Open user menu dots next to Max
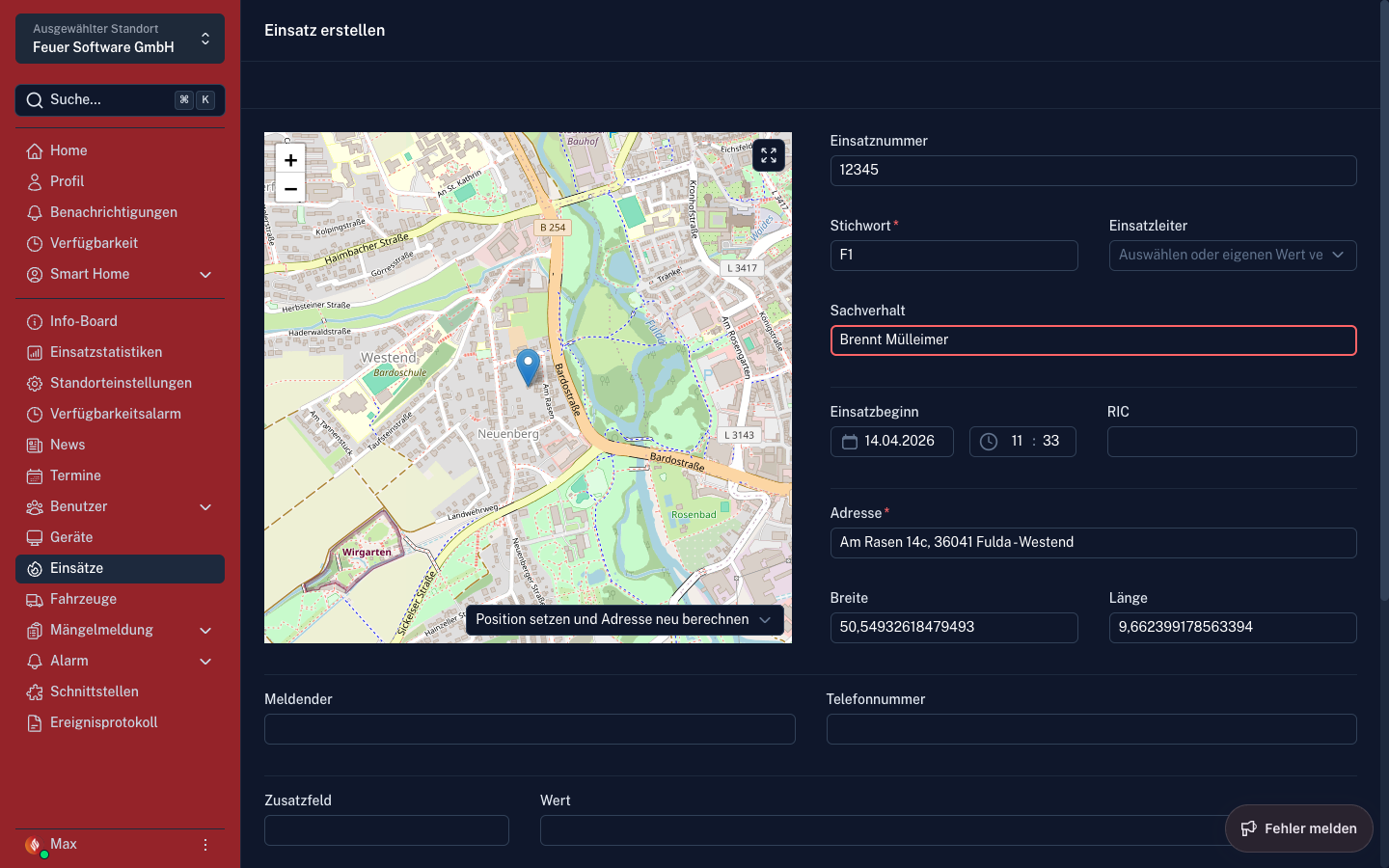This screenshot has height=868, width=1389. tap(205, 845)
